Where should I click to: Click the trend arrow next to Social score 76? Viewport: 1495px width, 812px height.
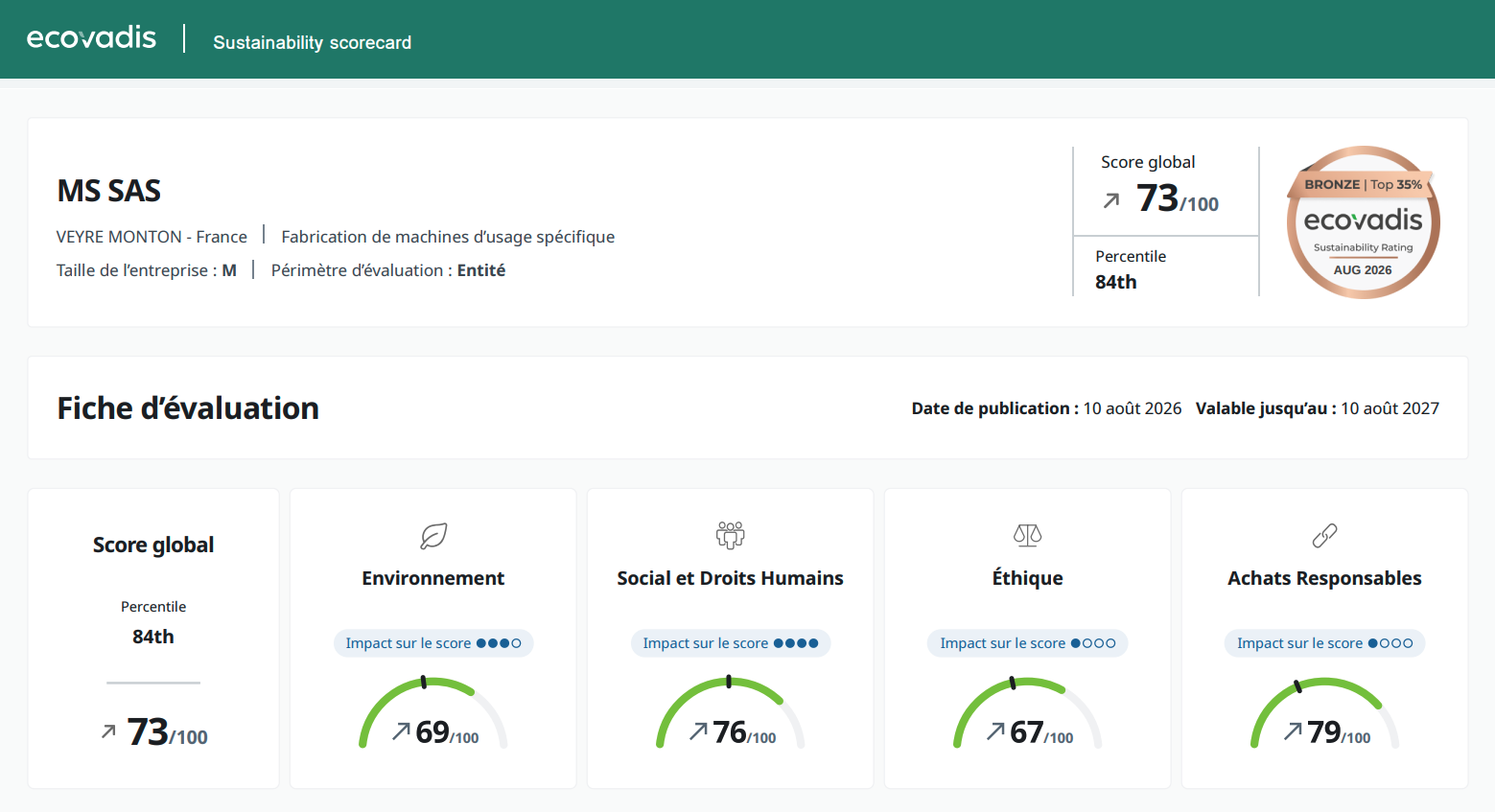coord(698,731)
